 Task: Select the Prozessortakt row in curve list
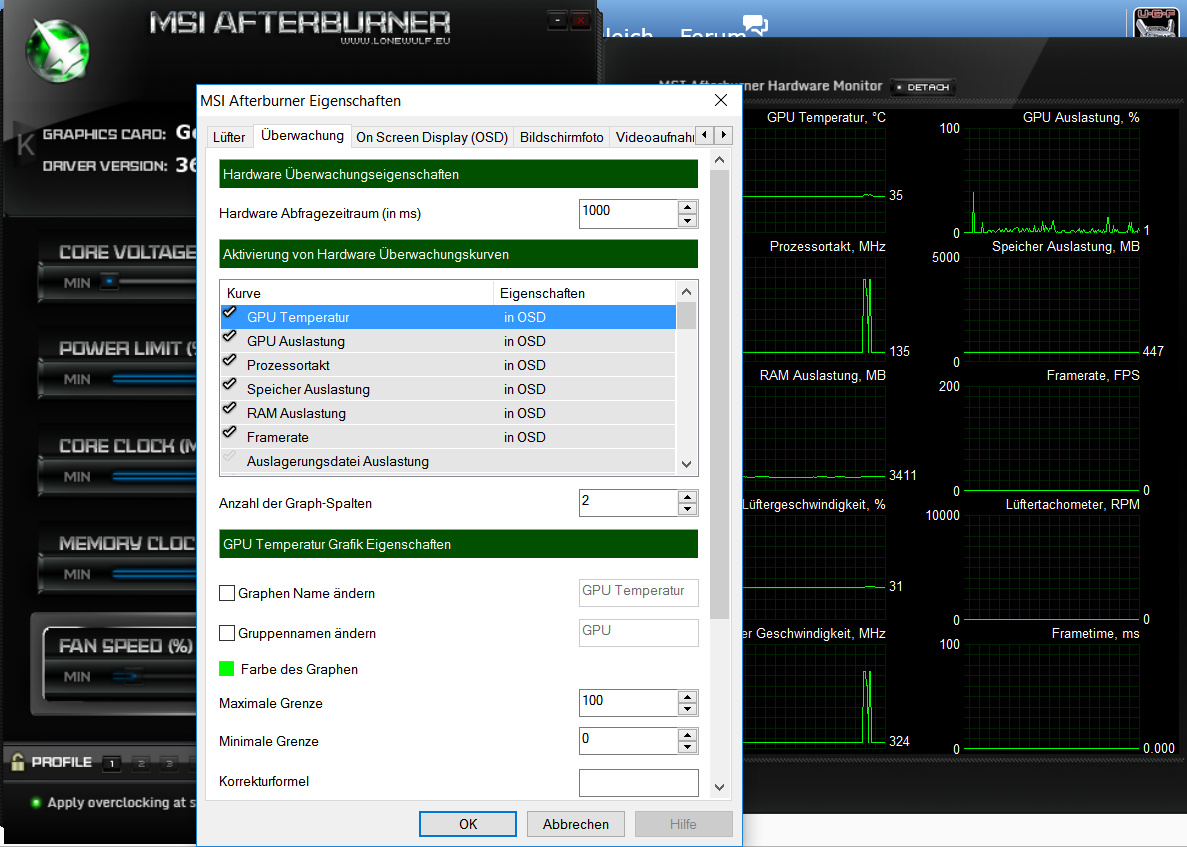point(448,365)
